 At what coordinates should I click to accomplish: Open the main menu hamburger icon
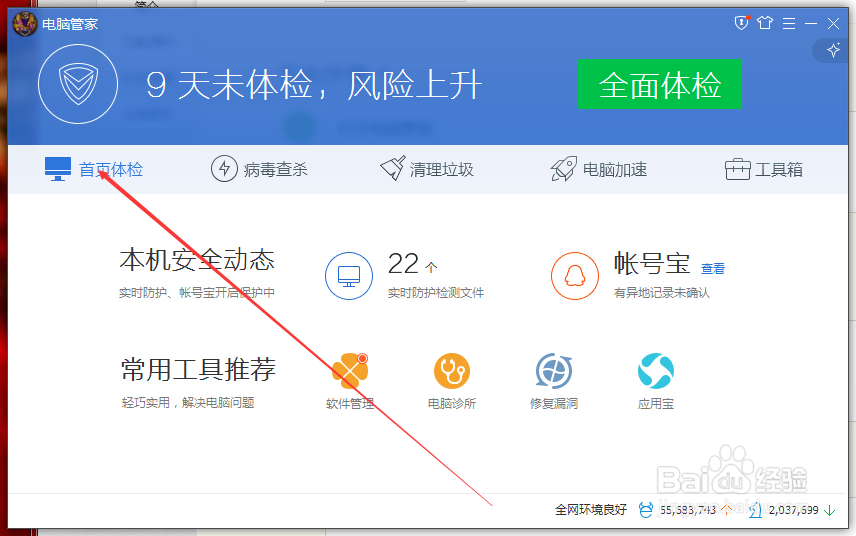click(x=789, y=23)
